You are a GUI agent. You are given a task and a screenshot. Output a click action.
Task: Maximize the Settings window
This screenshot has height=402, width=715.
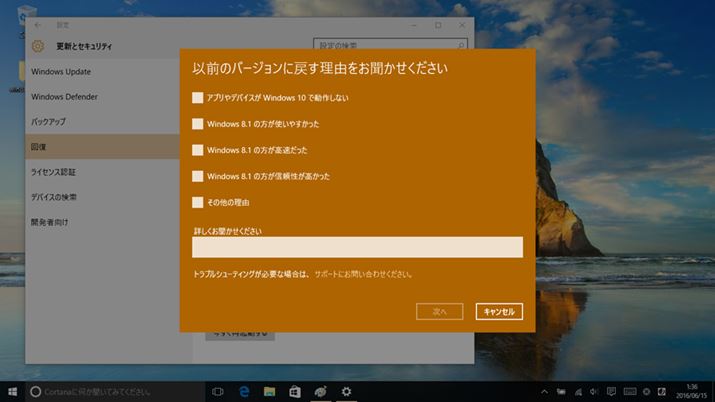pos(438,25)
